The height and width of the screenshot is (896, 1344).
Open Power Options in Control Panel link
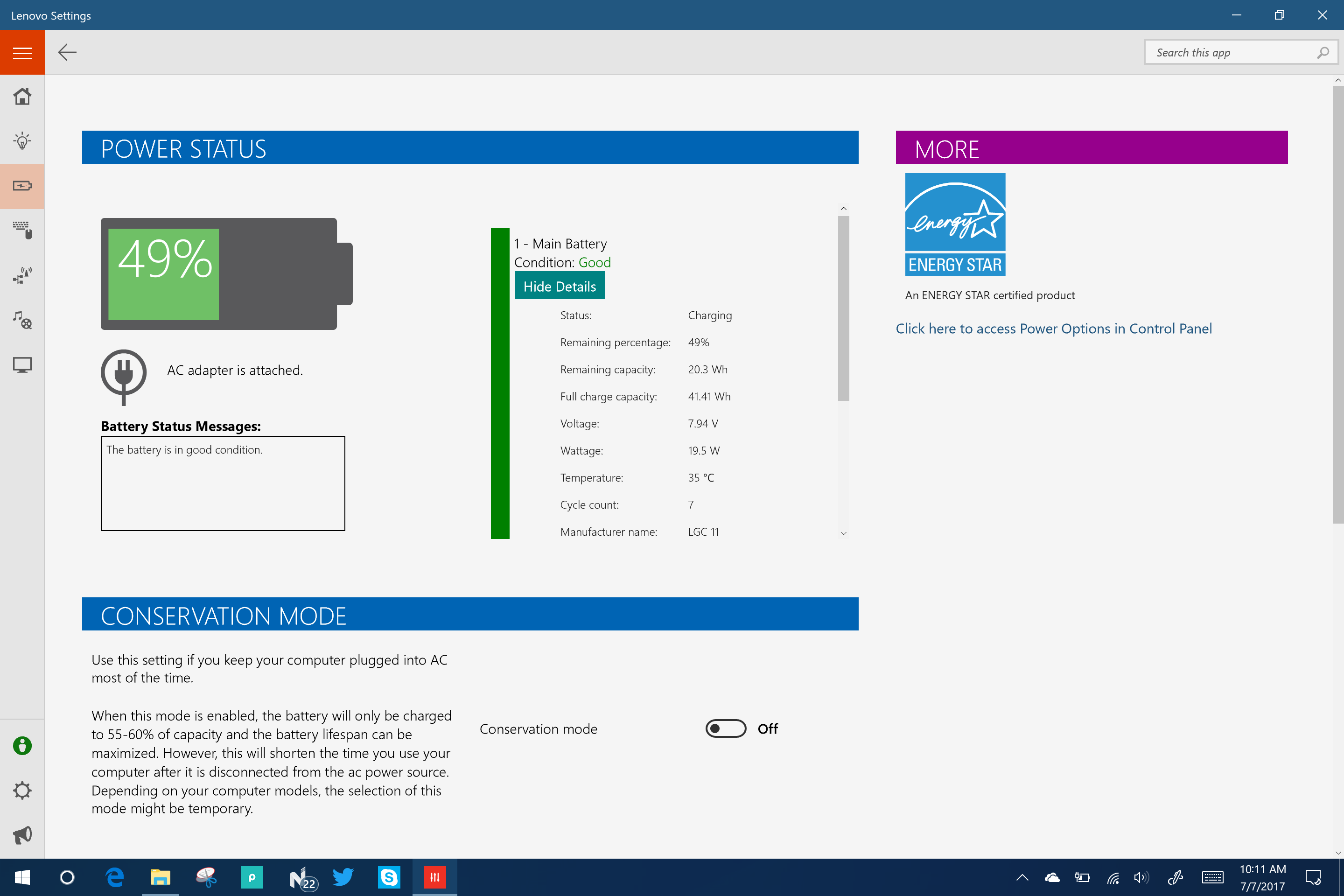coord(1054,329)
